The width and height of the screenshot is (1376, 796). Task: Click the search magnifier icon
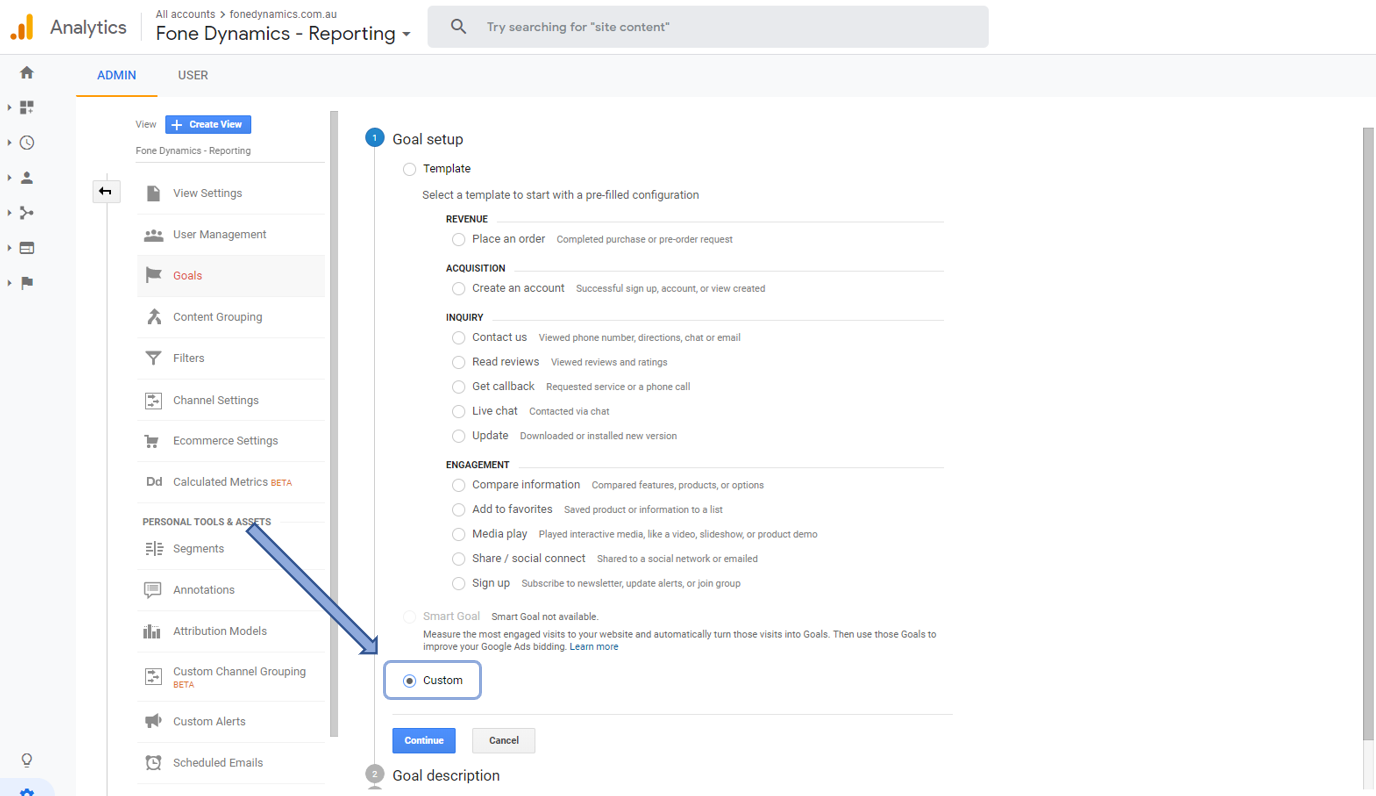[458, 27]
